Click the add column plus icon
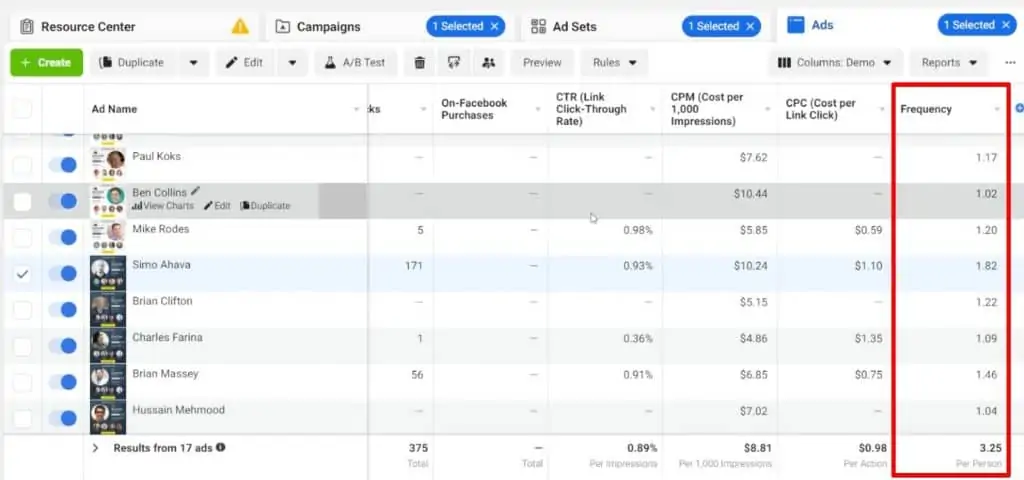The image size is (1024, 480). [x=1018, y=108]
